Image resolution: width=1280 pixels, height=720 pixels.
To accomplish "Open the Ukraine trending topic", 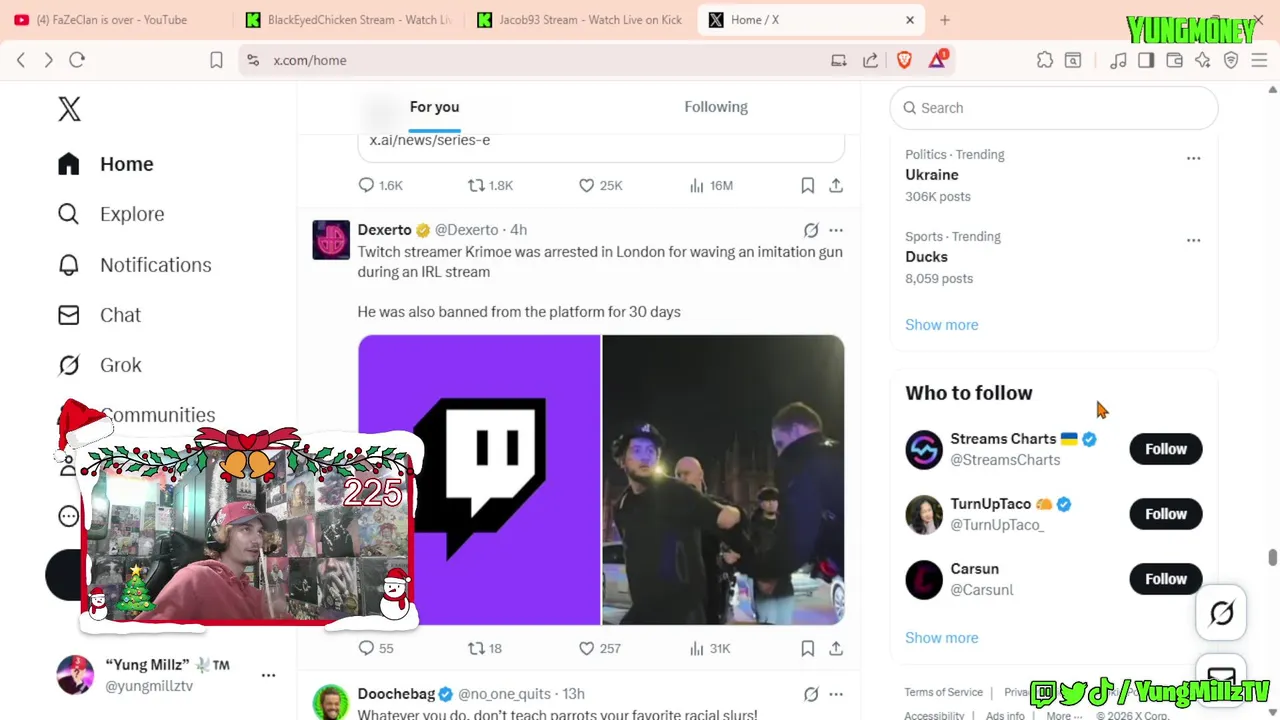I will [932, 175].
